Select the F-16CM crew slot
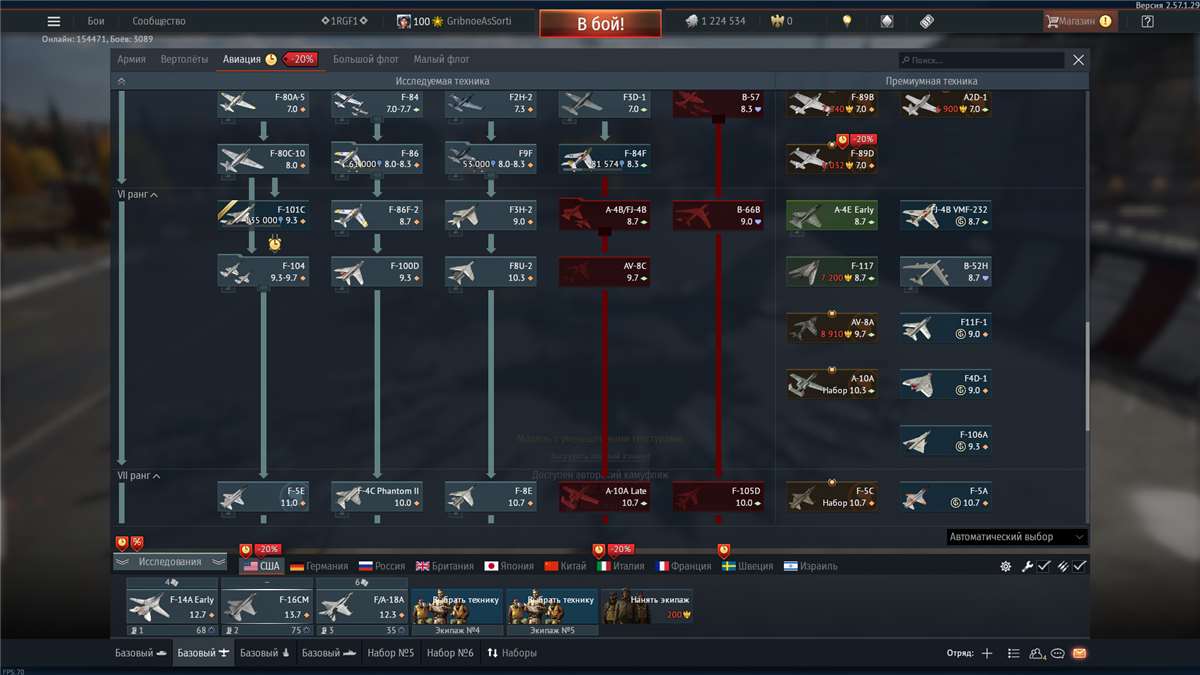1200x675 pixels. point(267,607)
